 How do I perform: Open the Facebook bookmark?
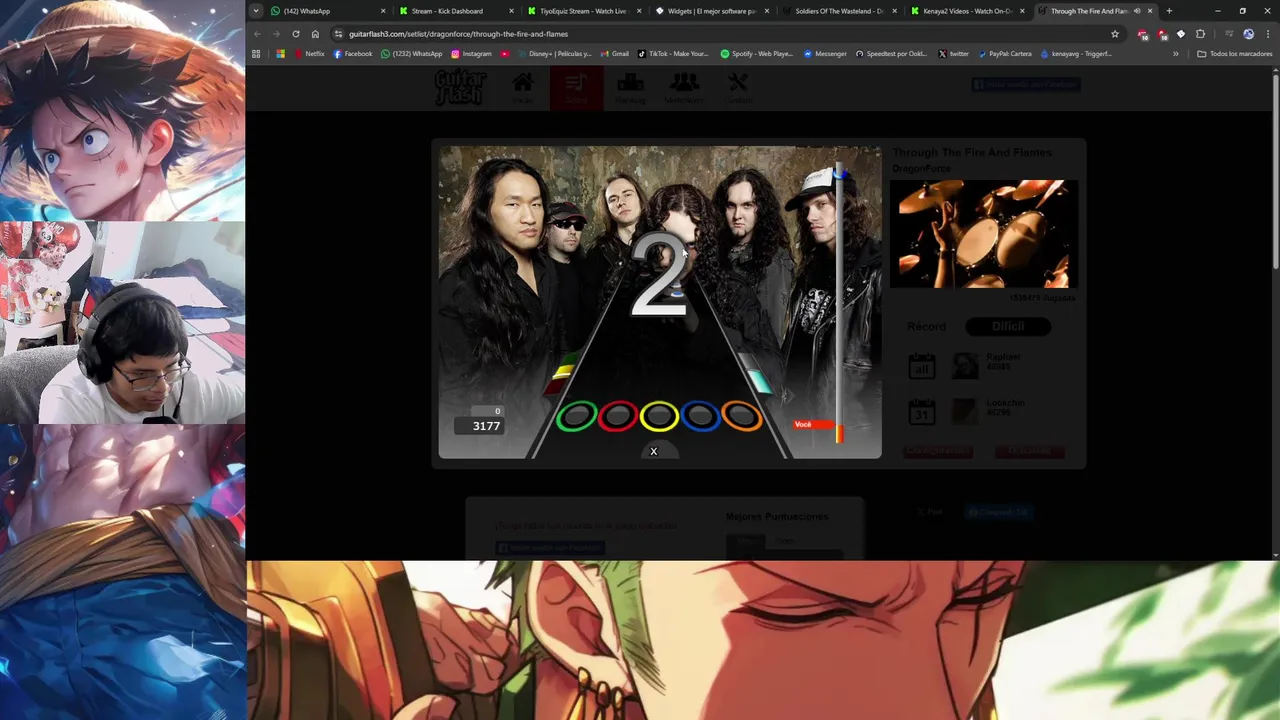[353, 54]
